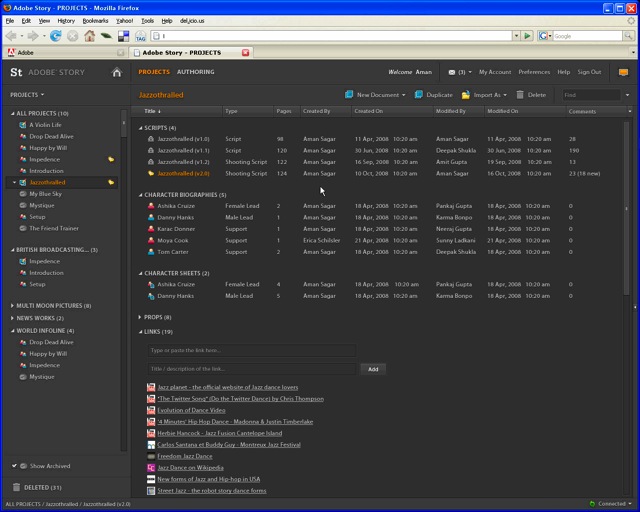Switch to the AUTHORING tab
Viewport: 640px width, 512px height.
(196, 72)
